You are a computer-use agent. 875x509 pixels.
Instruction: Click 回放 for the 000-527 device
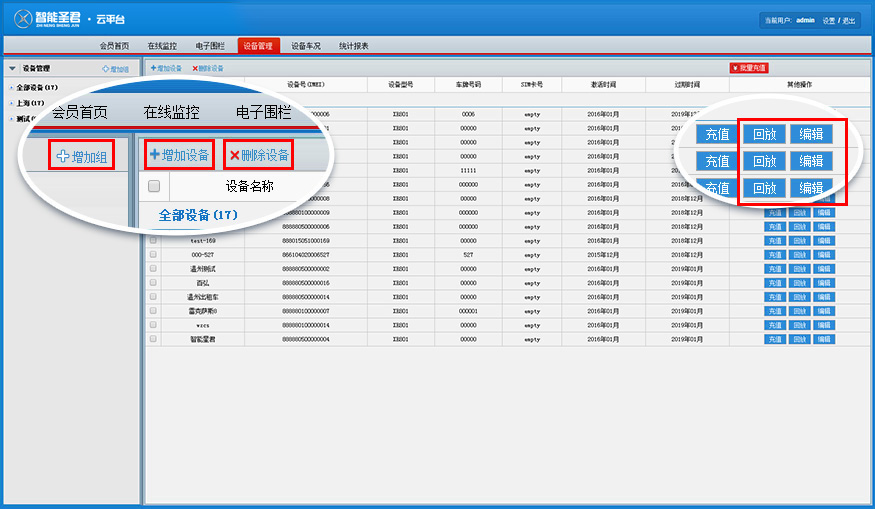pos(799,255)
